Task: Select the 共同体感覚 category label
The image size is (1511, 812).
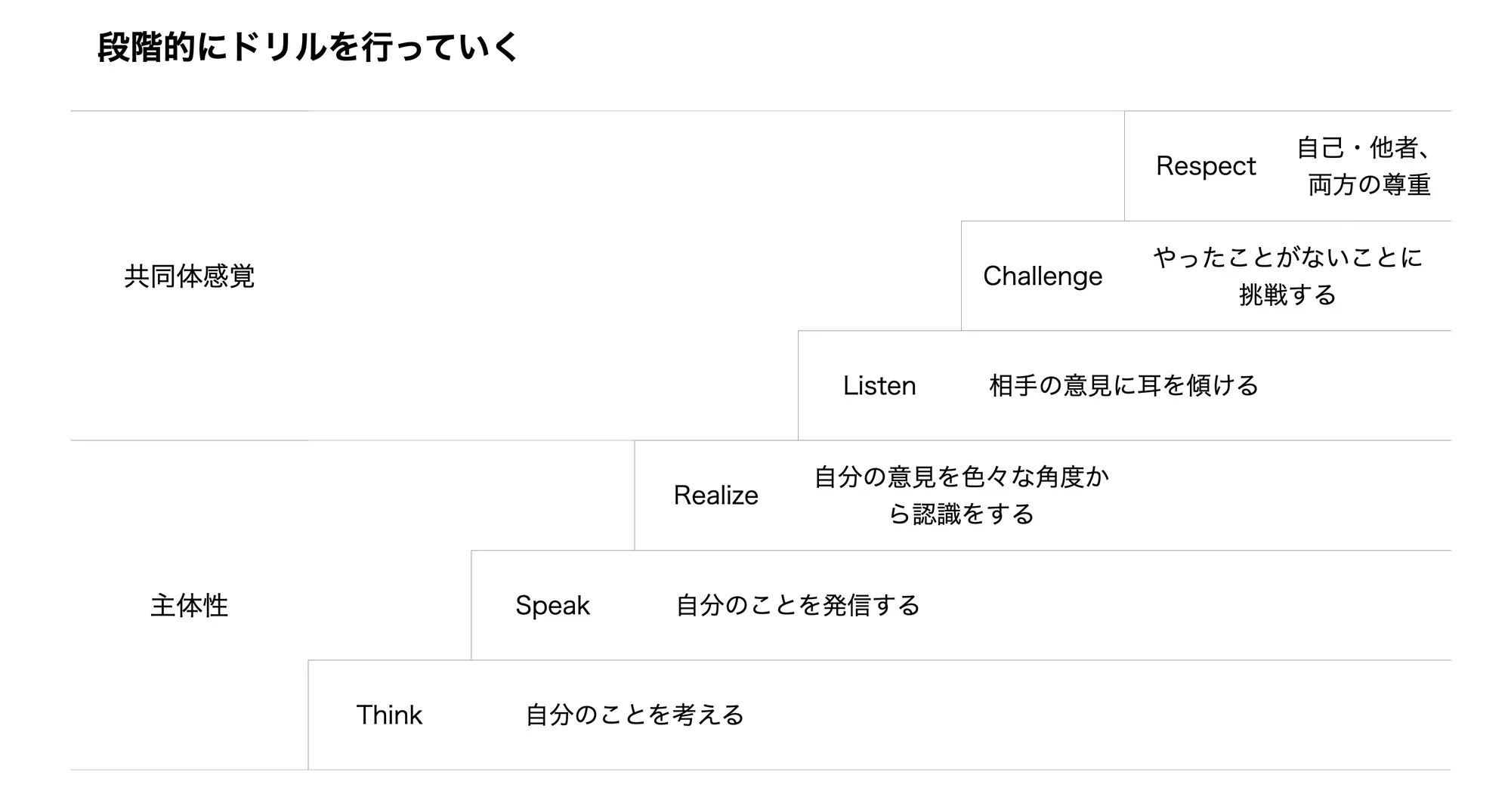Action: [x=189, y=276]
